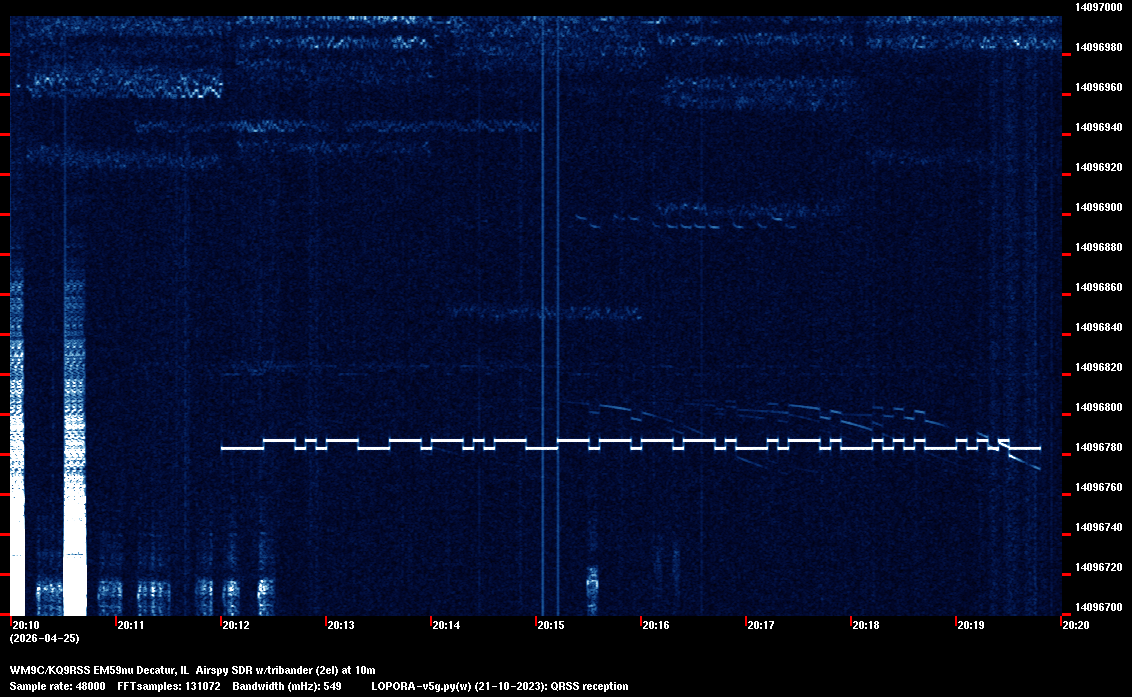The image size is (1132, 697).
Task: Click frequency label 14096700
Action: [x=1099, y=607]
